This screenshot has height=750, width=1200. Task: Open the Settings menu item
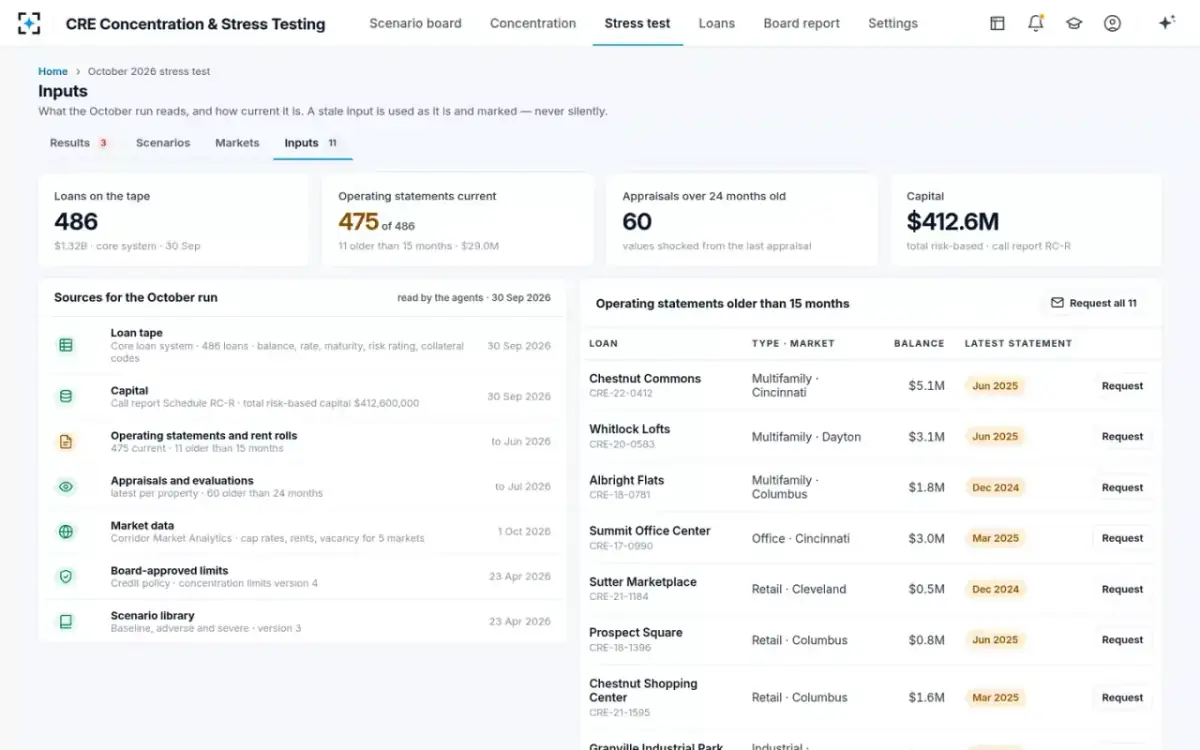tap(893, 23)
